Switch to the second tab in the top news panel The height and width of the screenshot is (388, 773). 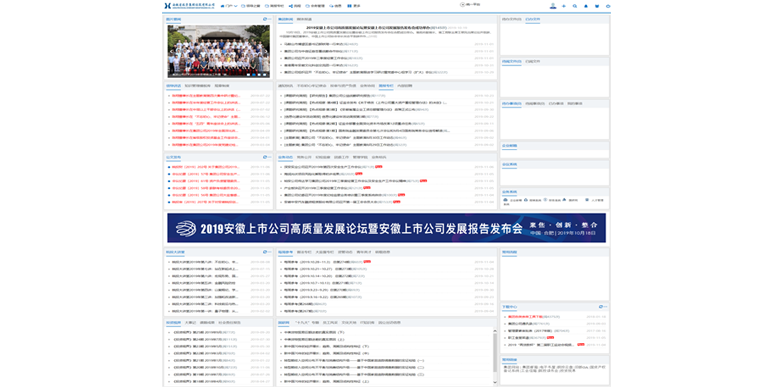304,19
